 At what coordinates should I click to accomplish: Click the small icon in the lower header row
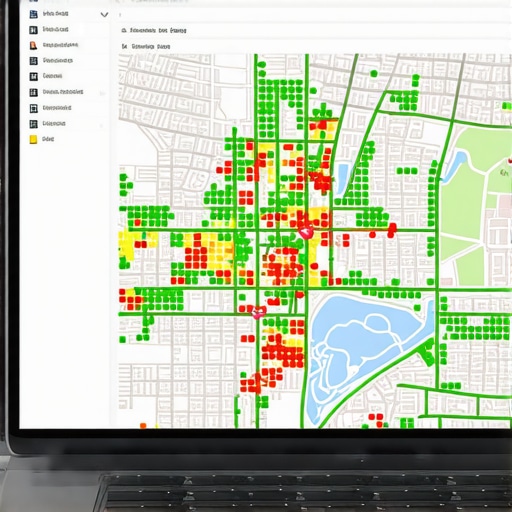[x=124, y=46]
